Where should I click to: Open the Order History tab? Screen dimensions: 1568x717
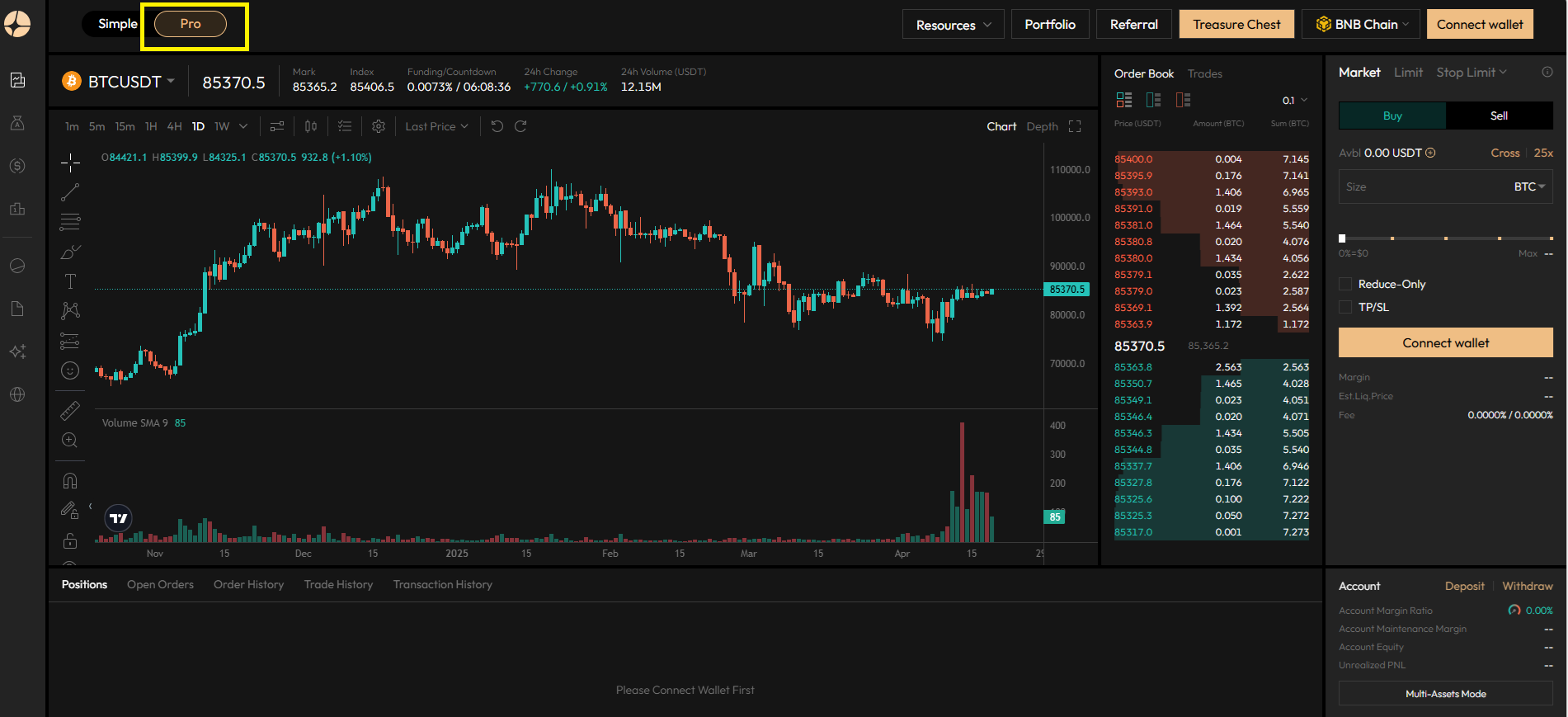[248, 584]
